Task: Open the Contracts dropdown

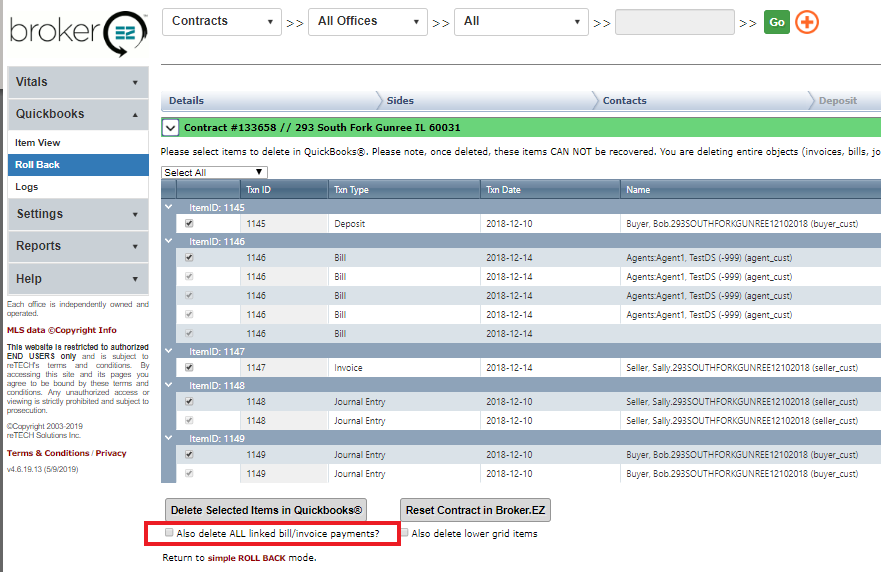Action: (221, 21)
